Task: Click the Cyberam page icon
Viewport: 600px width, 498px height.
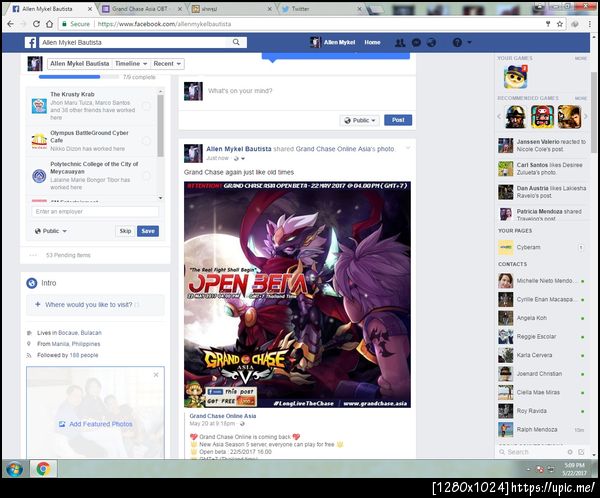Action: point(505,247)
